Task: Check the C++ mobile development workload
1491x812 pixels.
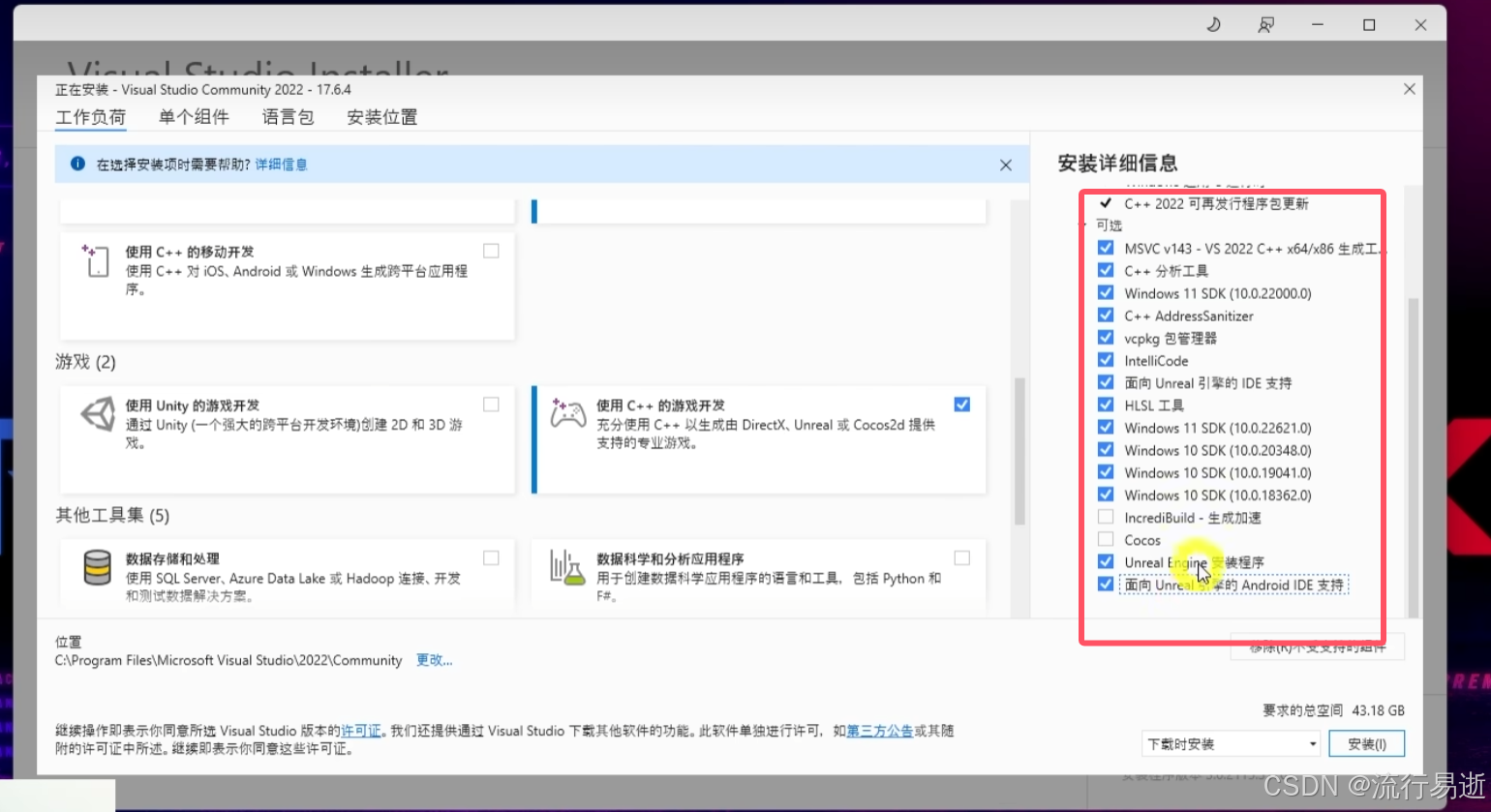Action: click(491, 251)
